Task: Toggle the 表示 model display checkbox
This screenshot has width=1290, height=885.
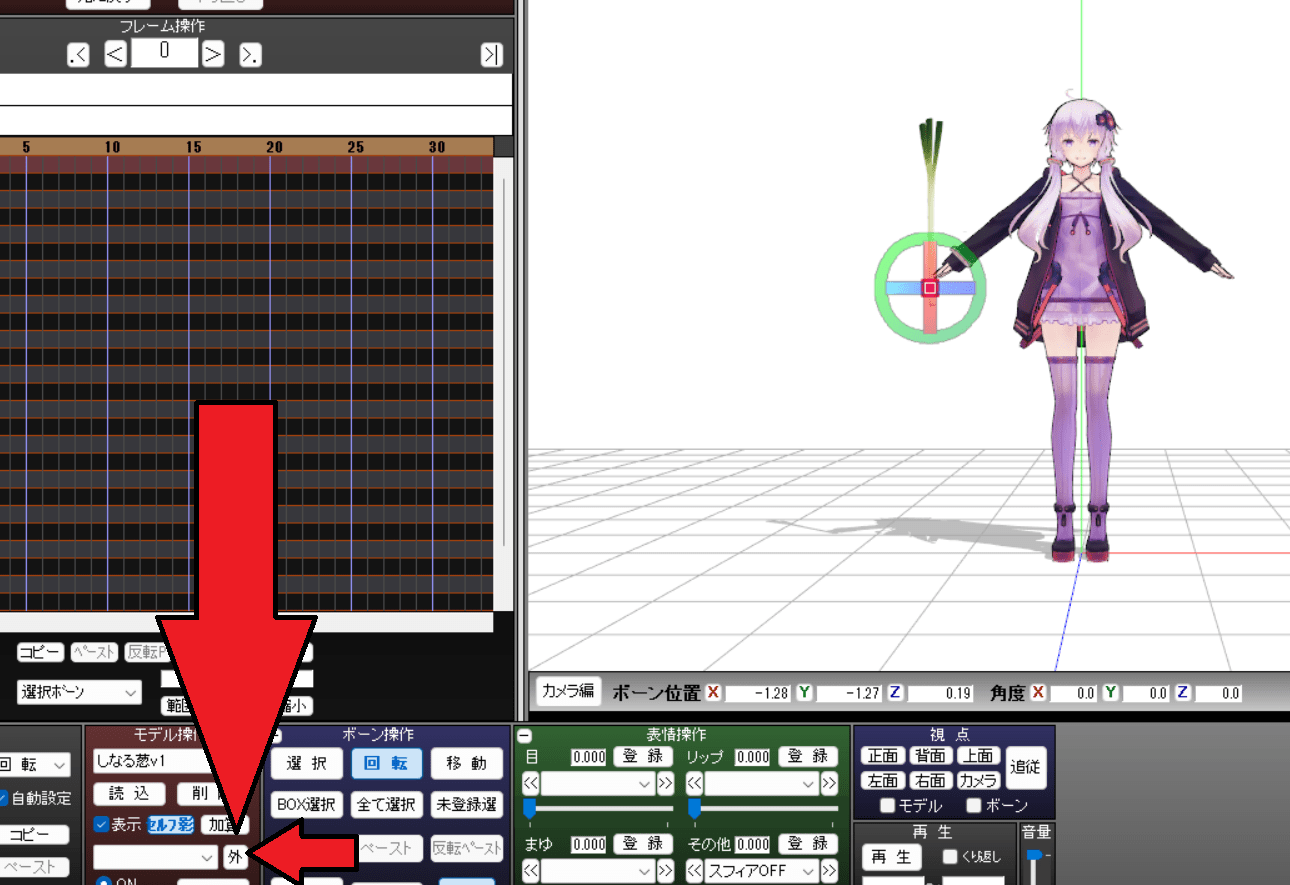Action: click(101, 825)
